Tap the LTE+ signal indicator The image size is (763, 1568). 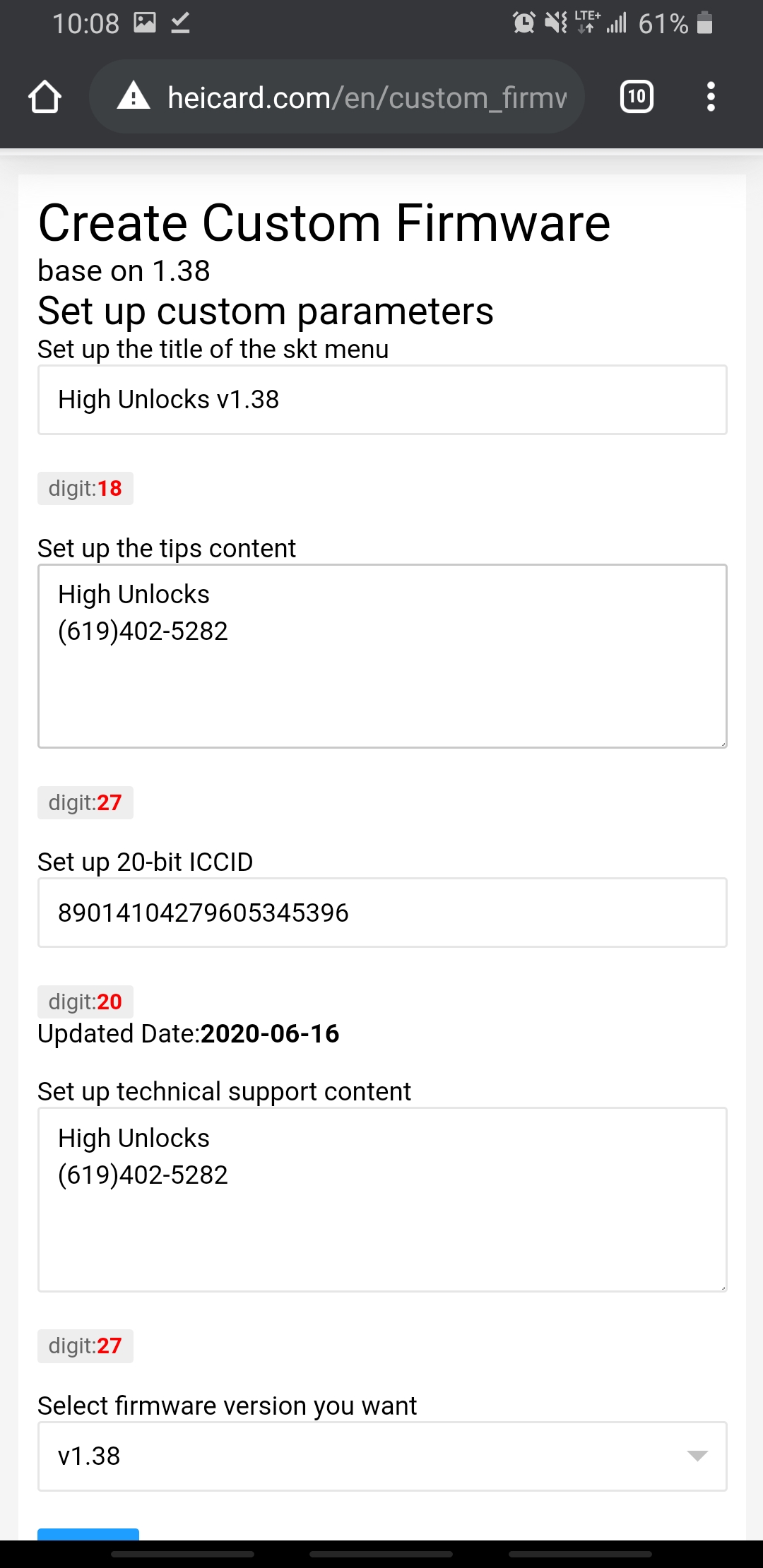(x=587, y=22)
